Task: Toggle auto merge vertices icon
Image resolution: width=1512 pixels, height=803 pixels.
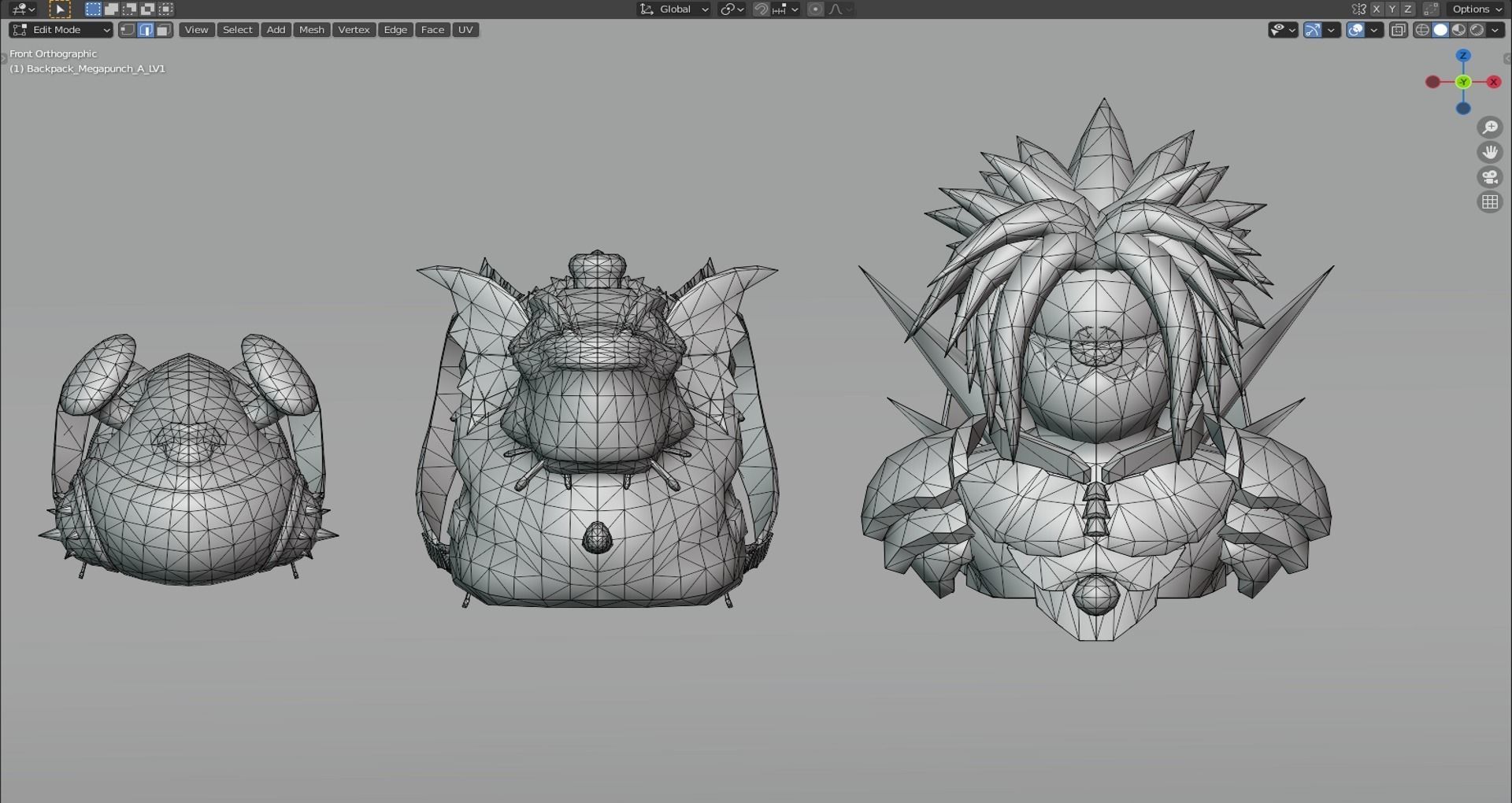Action: [1431, 9]
